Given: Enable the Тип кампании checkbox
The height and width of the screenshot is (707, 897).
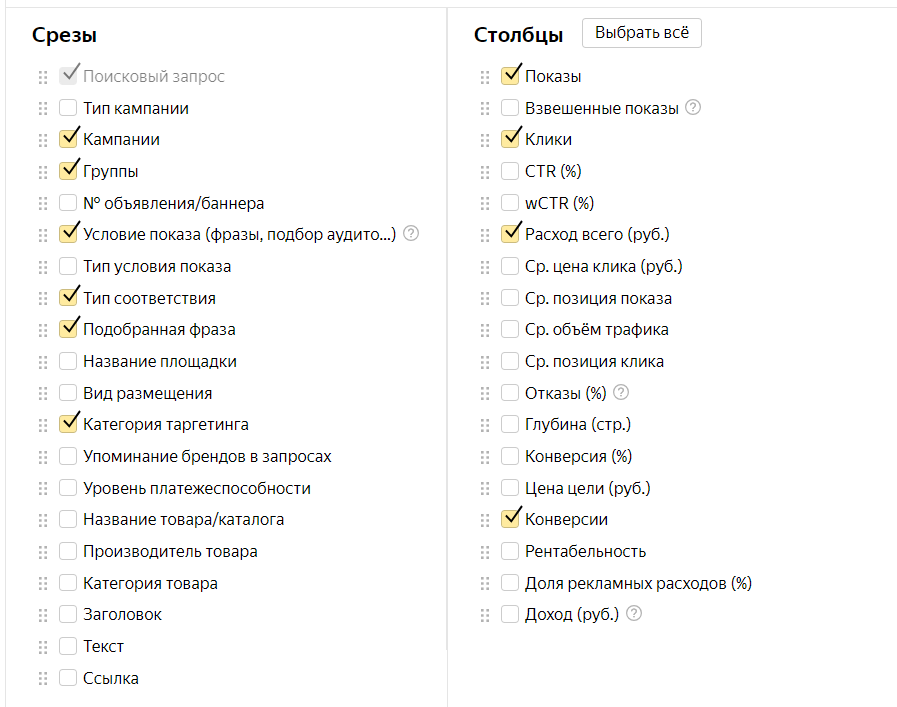Looking at the screenshot, I should [x=68, y=108].
